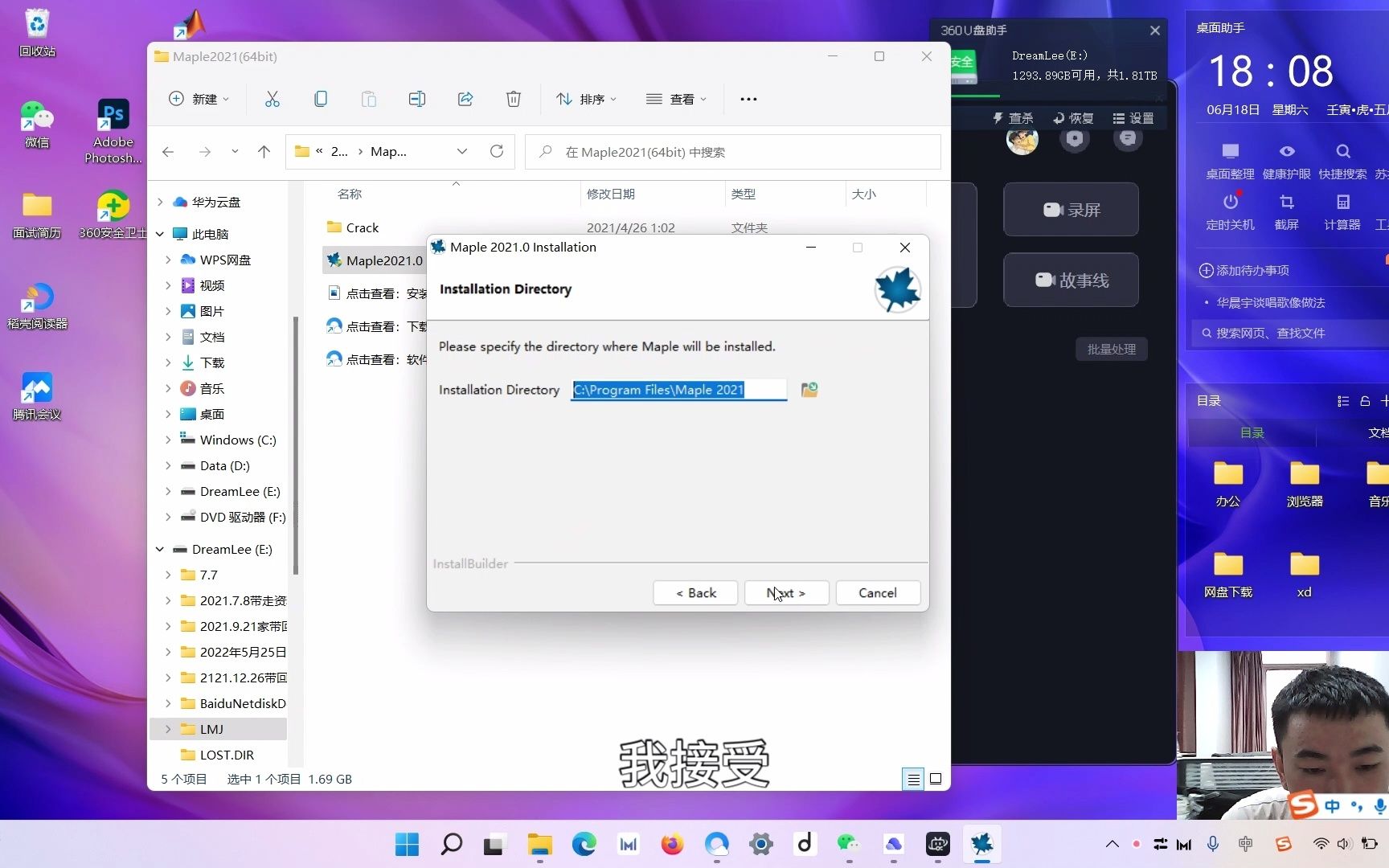Viewport: 1389px width, 868px height.
Task: Expand the 华为云盘 tree node
Action: click(x=160, y=202)
